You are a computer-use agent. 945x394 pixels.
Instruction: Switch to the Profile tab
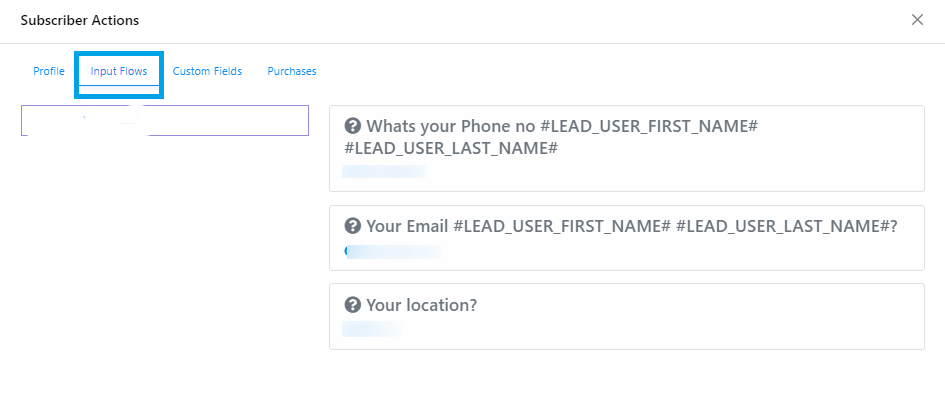49,71
